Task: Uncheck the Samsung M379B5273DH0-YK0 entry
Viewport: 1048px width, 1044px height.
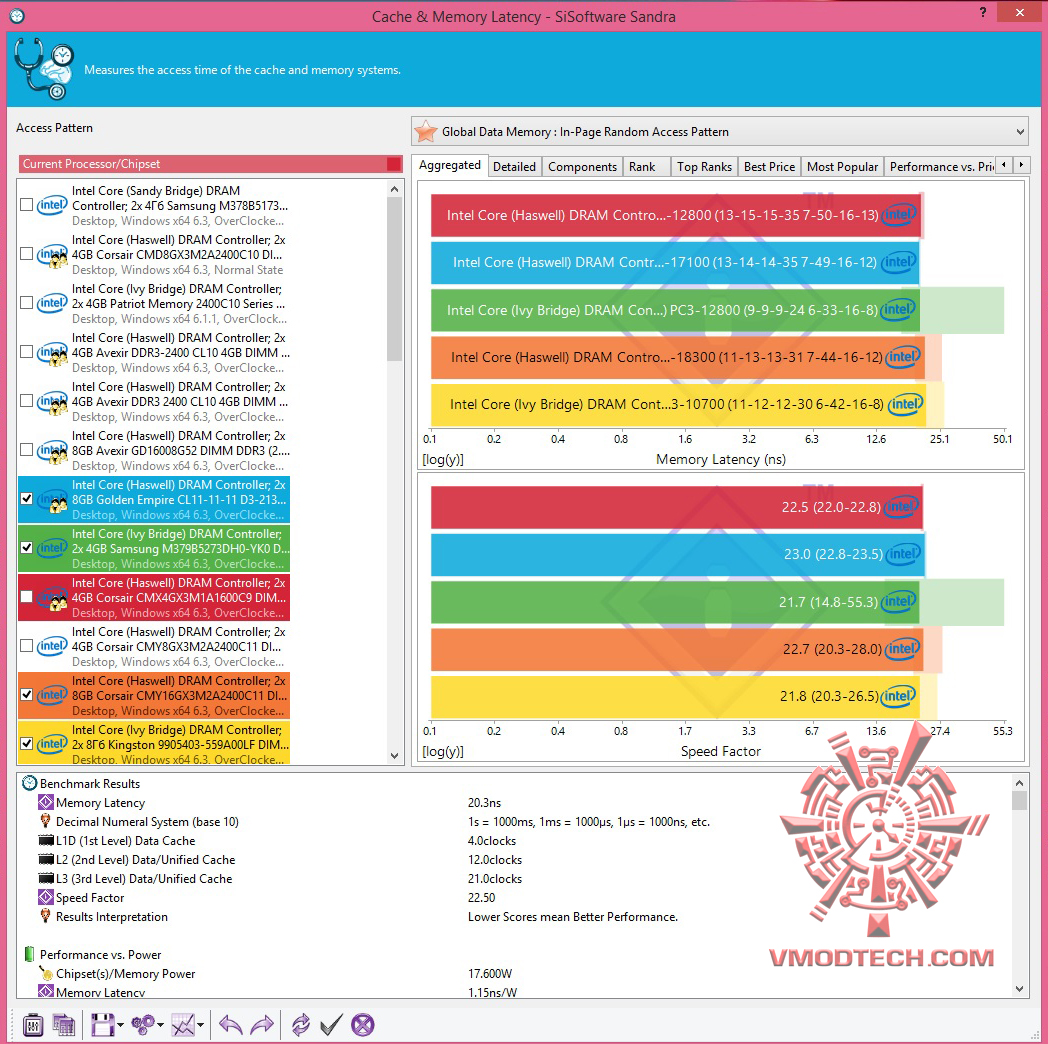Action: coord(27,547)
